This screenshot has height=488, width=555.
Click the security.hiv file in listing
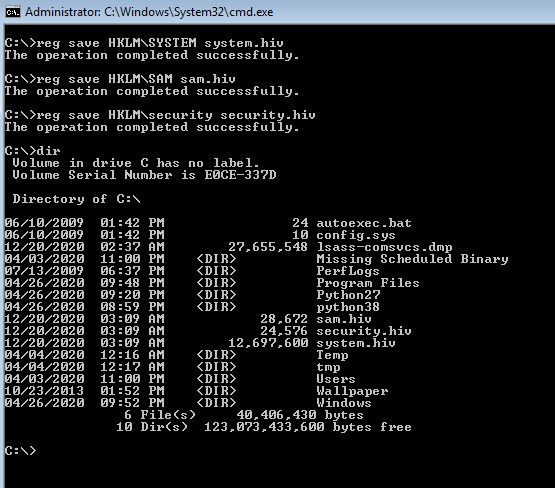pyautogui.click(x=364, y=331)
